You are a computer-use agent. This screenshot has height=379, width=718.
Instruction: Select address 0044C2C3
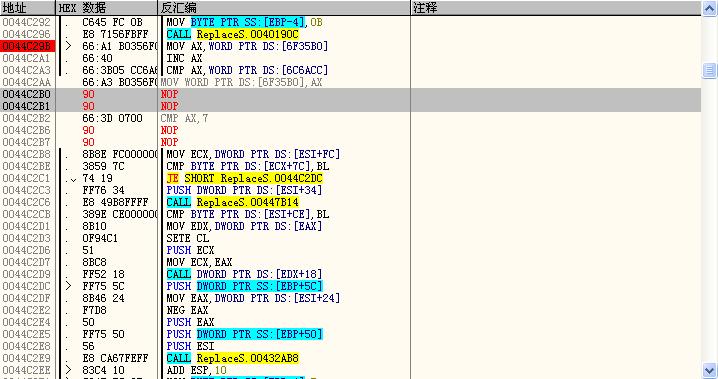27,190
